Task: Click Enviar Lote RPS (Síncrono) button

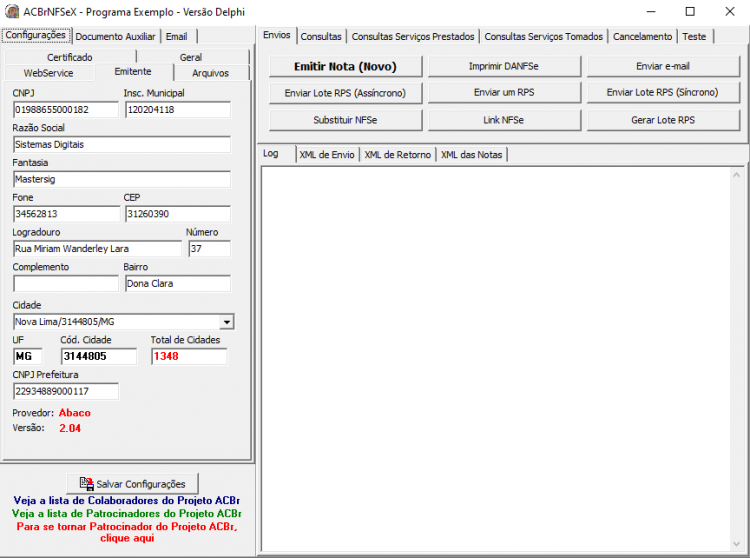Action: pos(663,93)
